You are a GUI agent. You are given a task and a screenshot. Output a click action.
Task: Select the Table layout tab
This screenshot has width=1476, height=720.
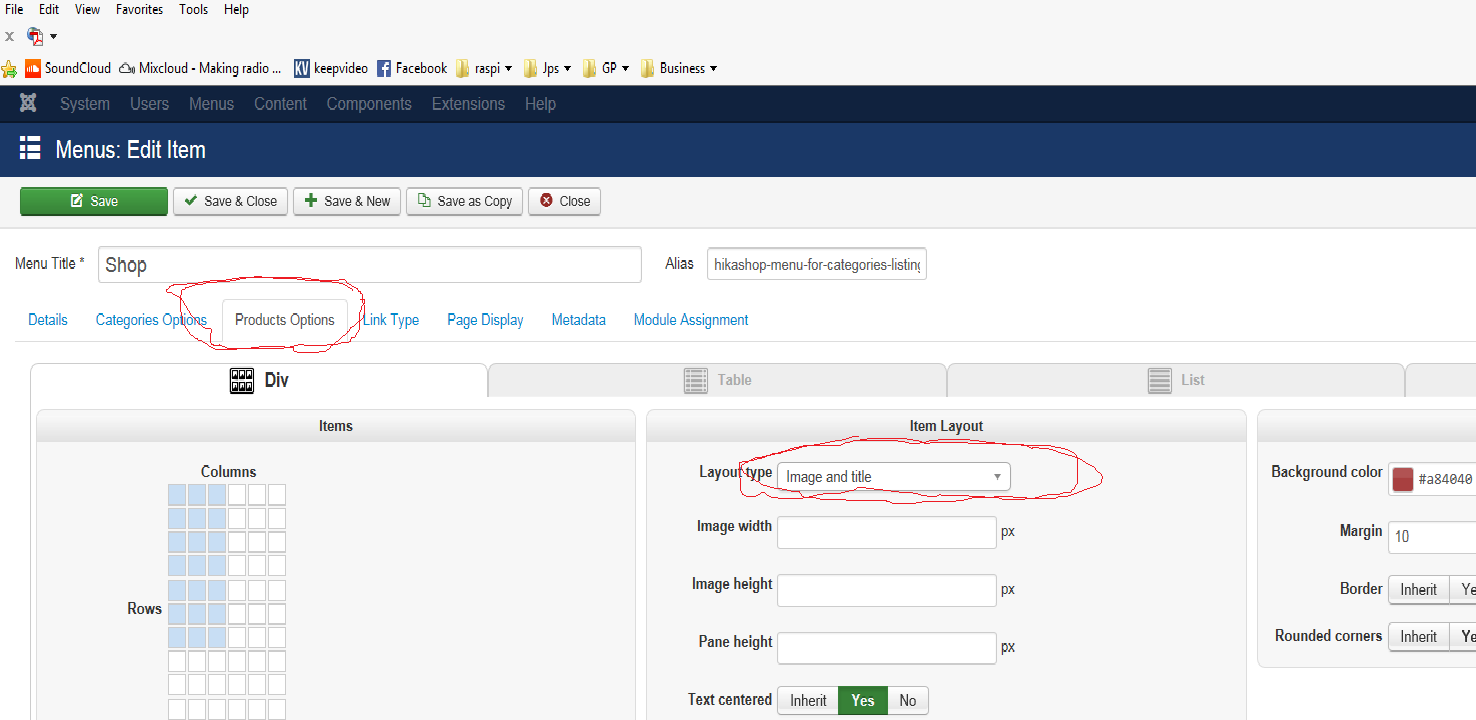point(717,380)
